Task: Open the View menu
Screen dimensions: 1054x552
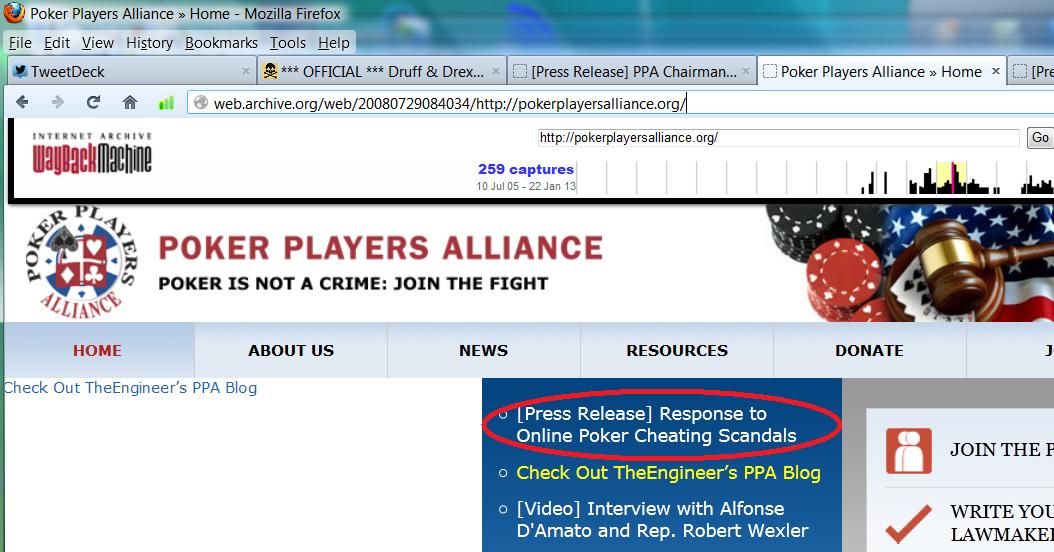Action: (x=98, y=43)
